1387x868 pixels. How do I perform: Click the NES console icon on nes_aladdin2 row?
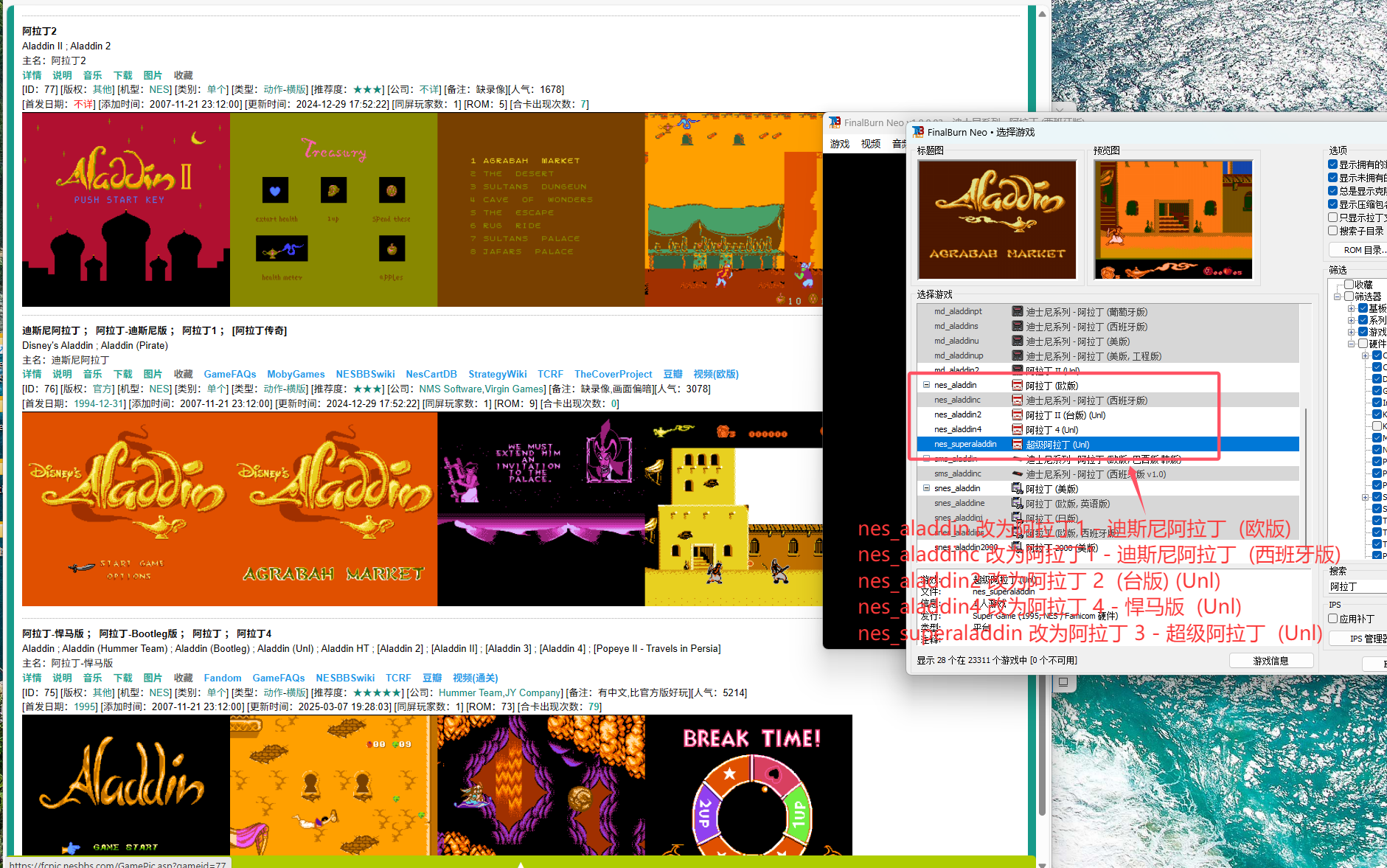click(1018, 415)
